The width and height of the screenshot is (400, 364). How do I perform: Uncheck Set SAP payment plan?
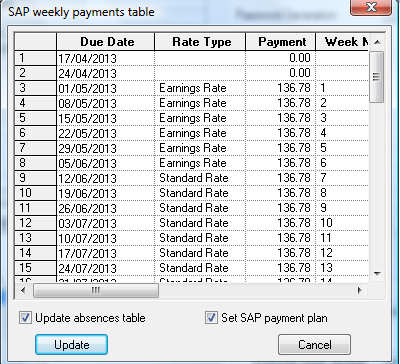[x=211, y=318]
